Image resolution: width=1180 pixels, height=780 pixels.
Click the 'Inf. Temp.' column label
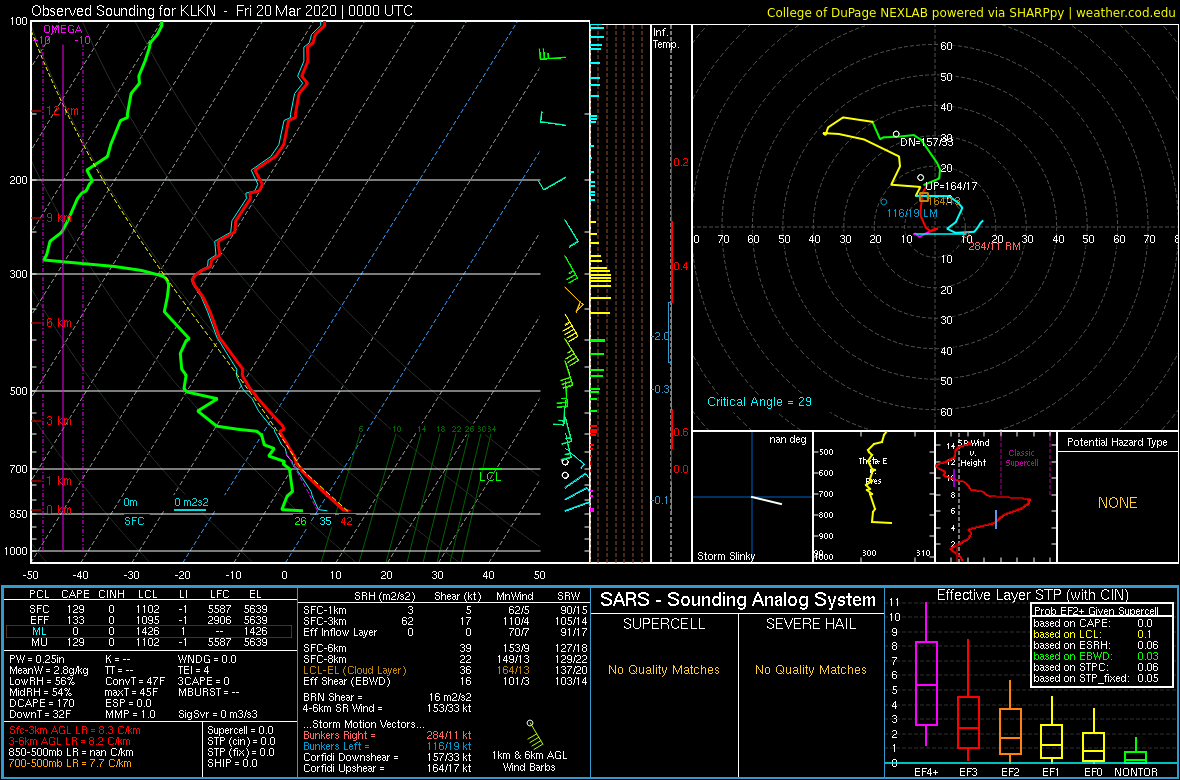coord(667,39)
